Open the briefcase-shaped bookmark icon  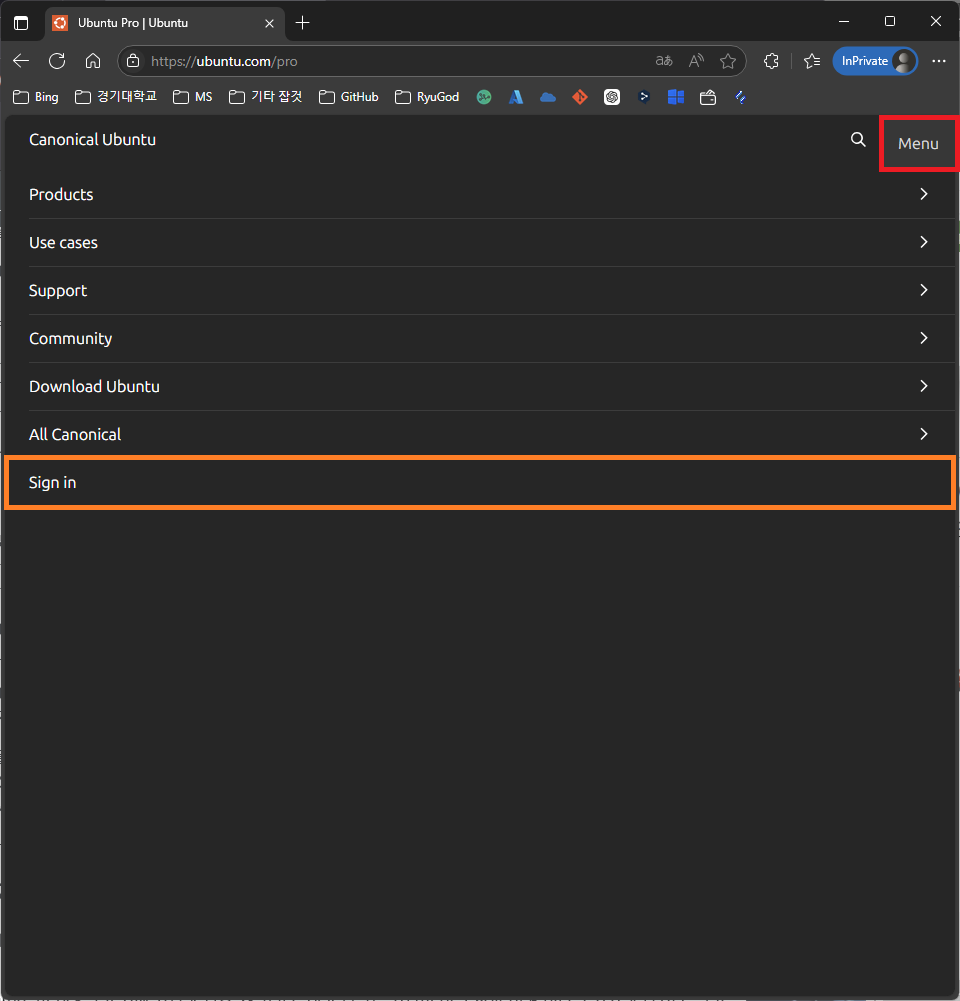[x=708, y=97]
